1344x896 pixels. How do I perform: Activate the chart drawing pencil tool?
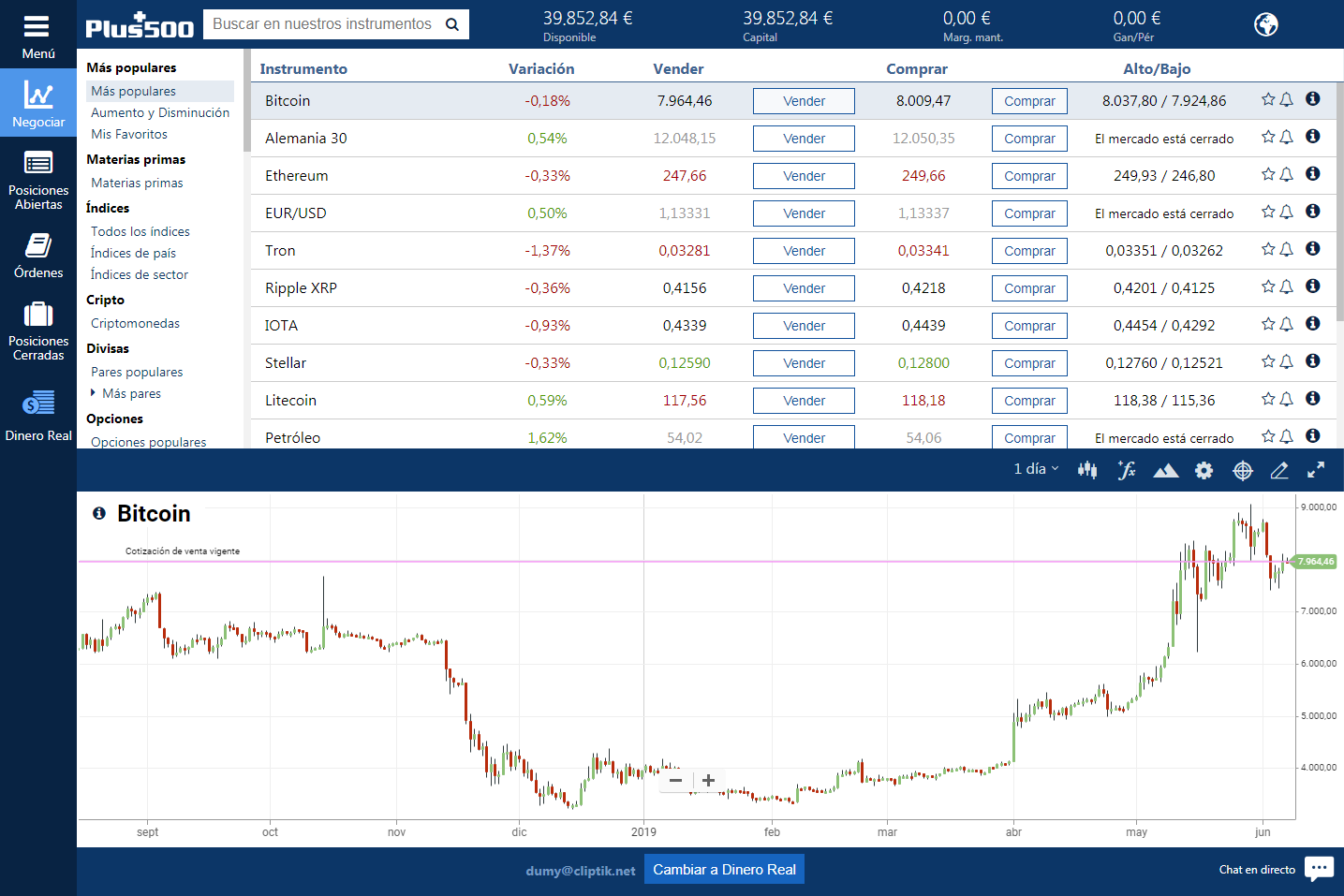(1279, 471)
